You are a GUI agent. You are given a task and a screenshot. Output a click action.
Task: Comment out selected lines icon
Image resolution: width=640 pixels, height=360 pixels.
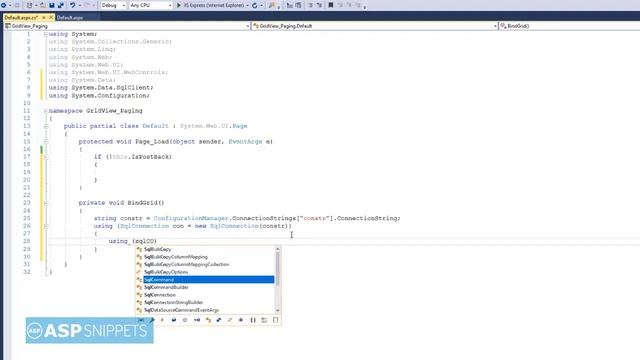[x=310, y=5]
